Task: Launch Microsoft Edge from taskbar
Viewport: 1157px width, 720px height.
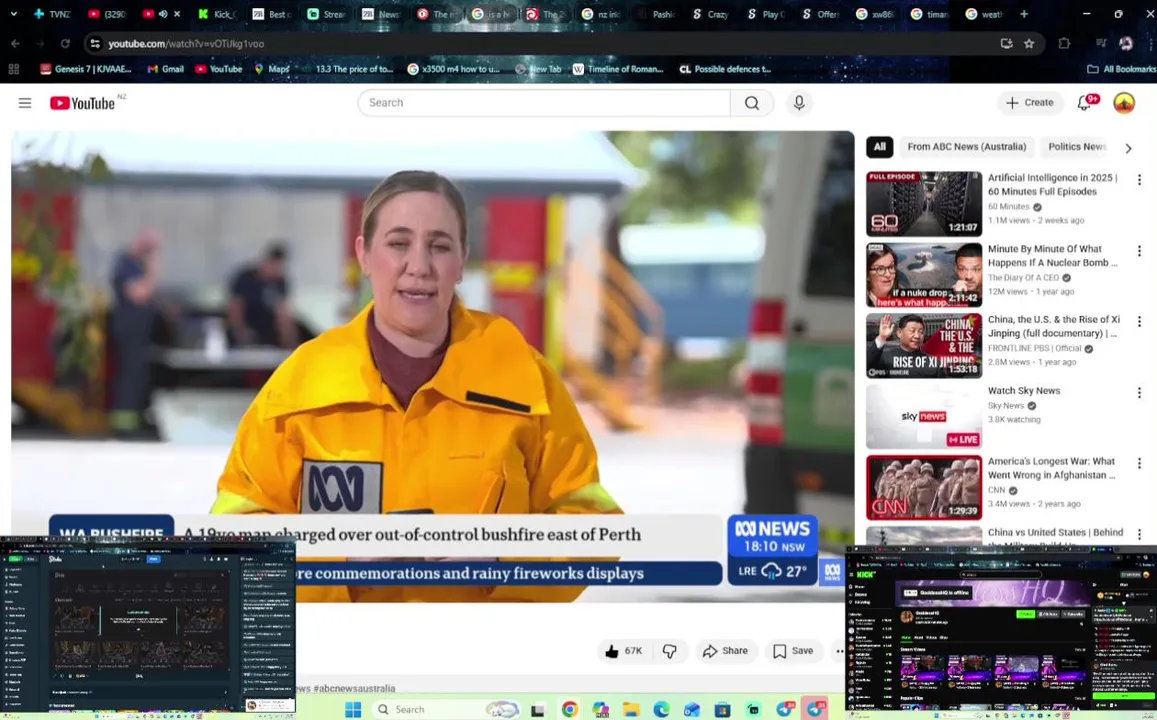Action: coord(661,710)
